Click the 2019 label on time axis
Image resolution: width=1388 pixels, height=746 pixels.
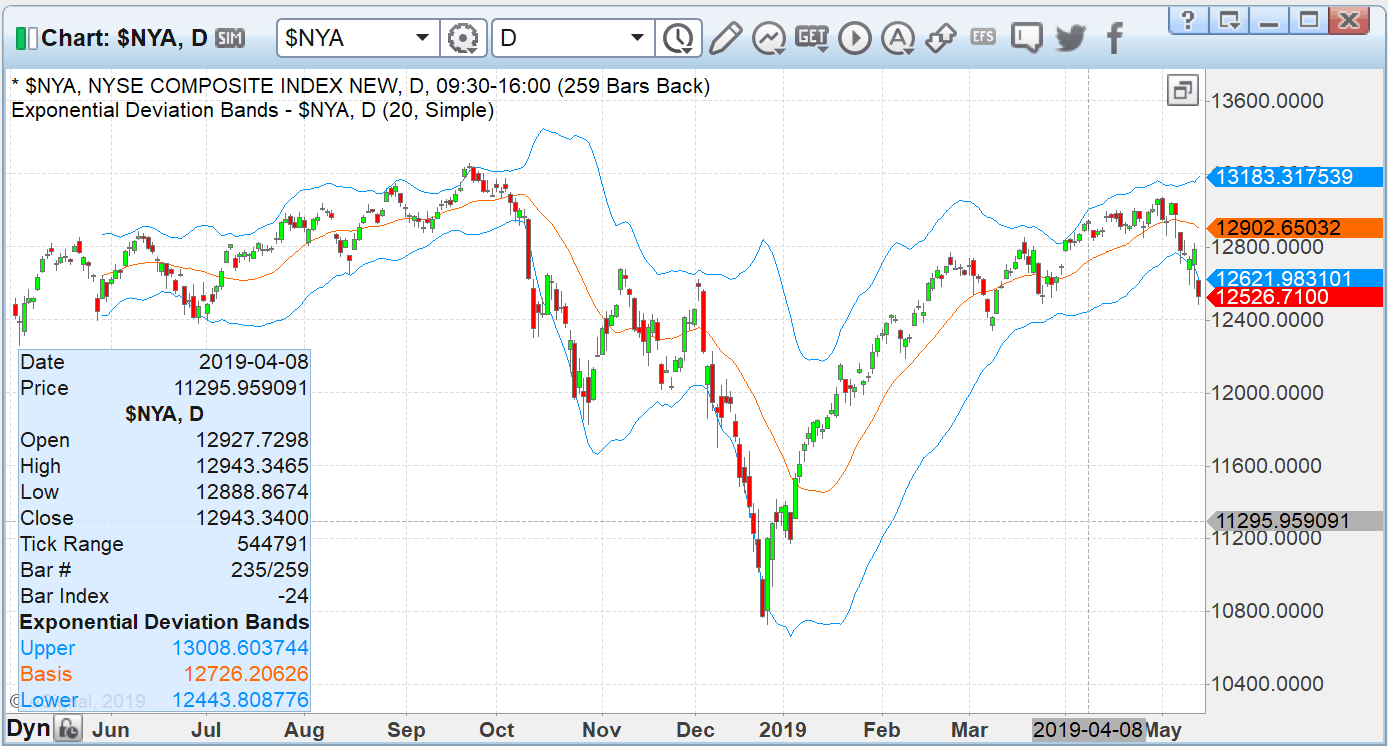click(x=783, y=730)
